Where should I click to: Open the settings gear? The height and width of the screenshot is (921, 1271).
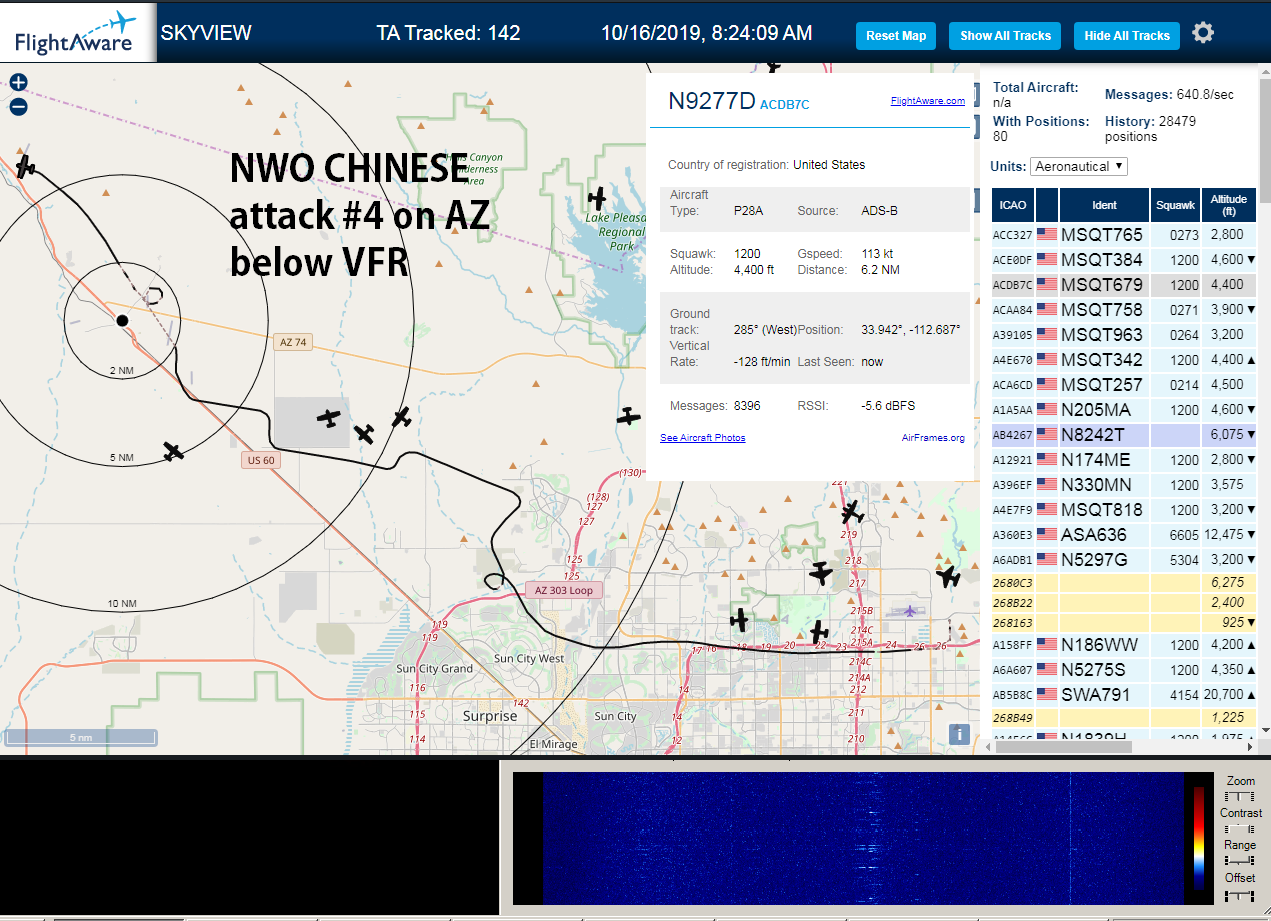[1203, 33]
